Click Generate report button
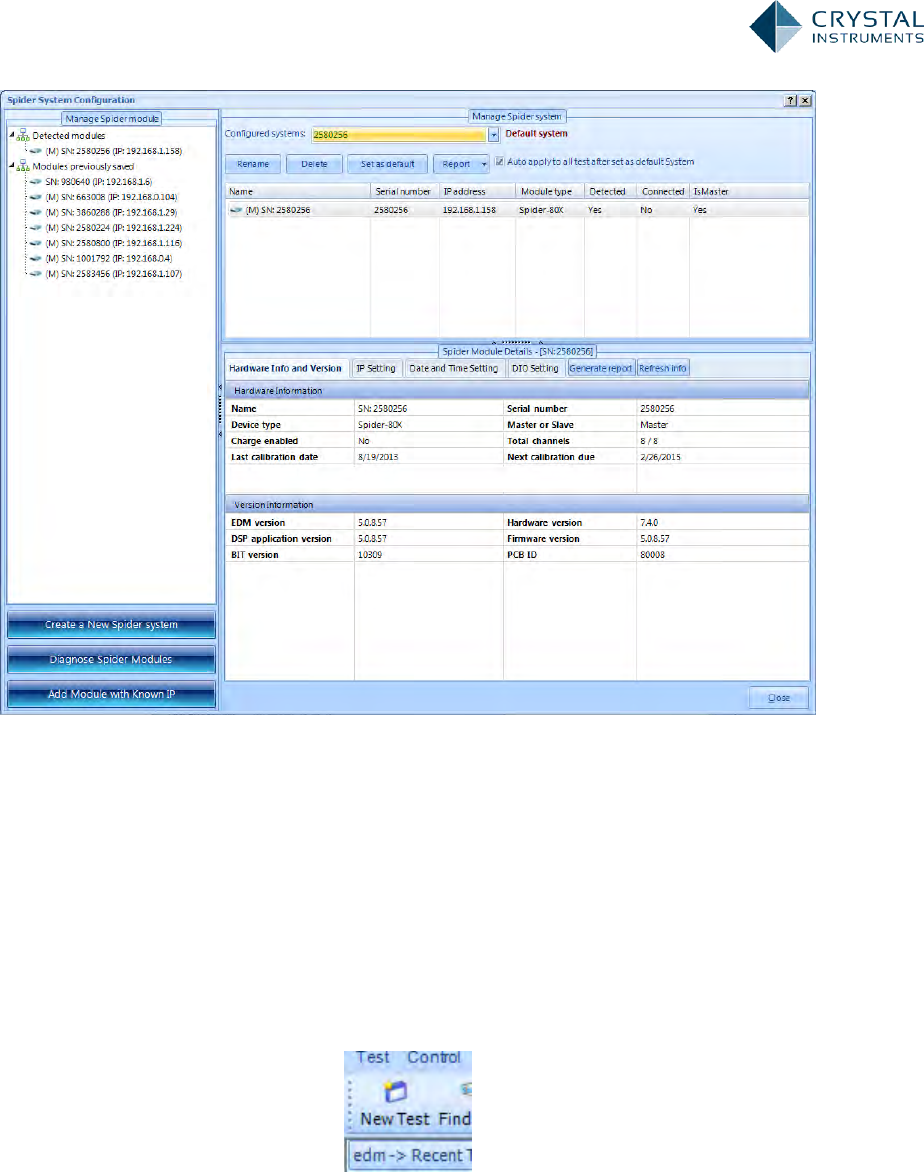 pos(601,368)
